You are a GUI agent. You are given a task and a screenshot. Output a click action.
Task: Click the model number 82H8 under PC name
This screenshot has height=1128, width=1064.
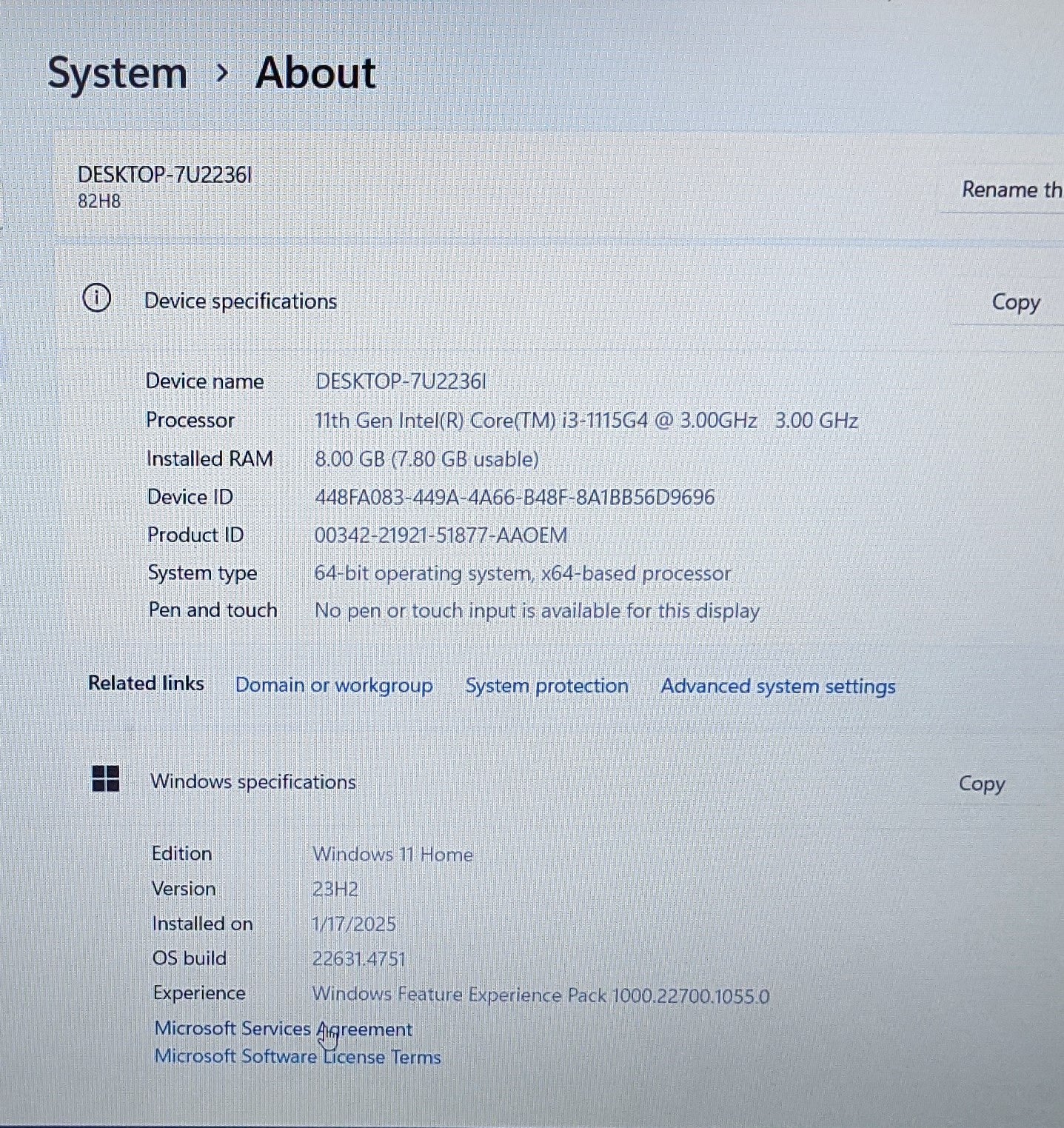[99, 201]
